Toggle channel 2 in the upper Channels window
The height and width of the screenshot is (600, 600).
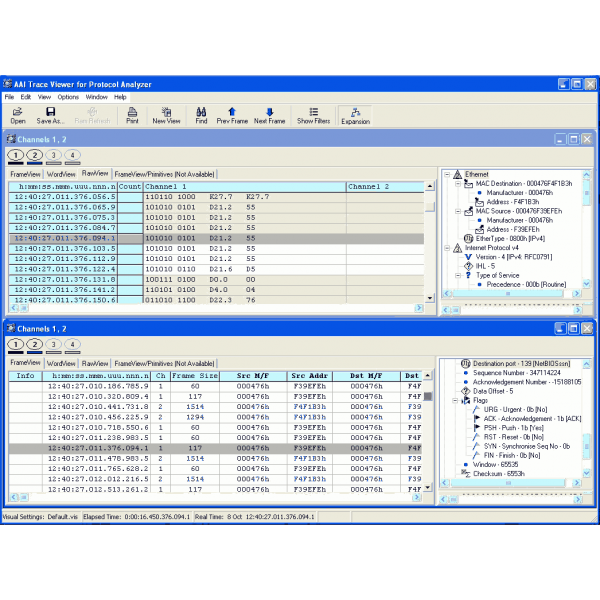click(35, 155)
